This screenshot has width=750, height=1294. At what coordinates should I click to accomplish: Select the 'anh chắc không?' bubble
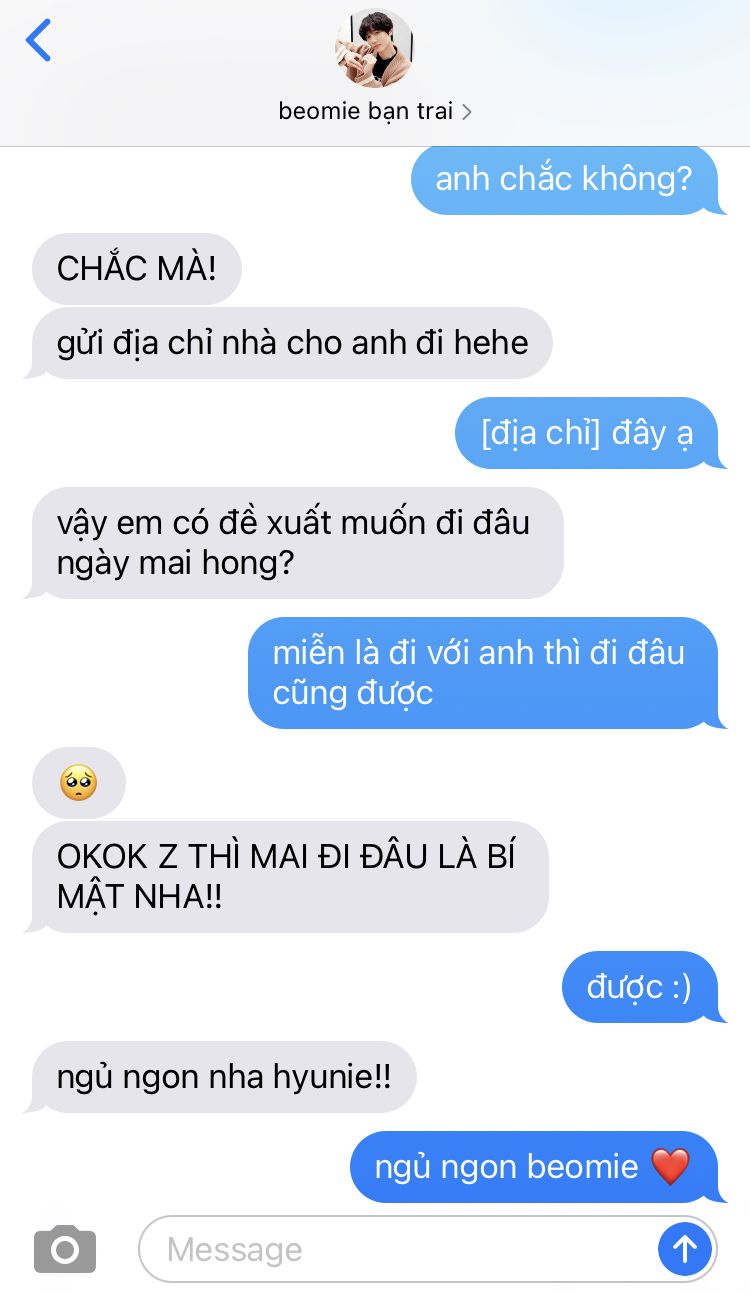click(564, 179)
